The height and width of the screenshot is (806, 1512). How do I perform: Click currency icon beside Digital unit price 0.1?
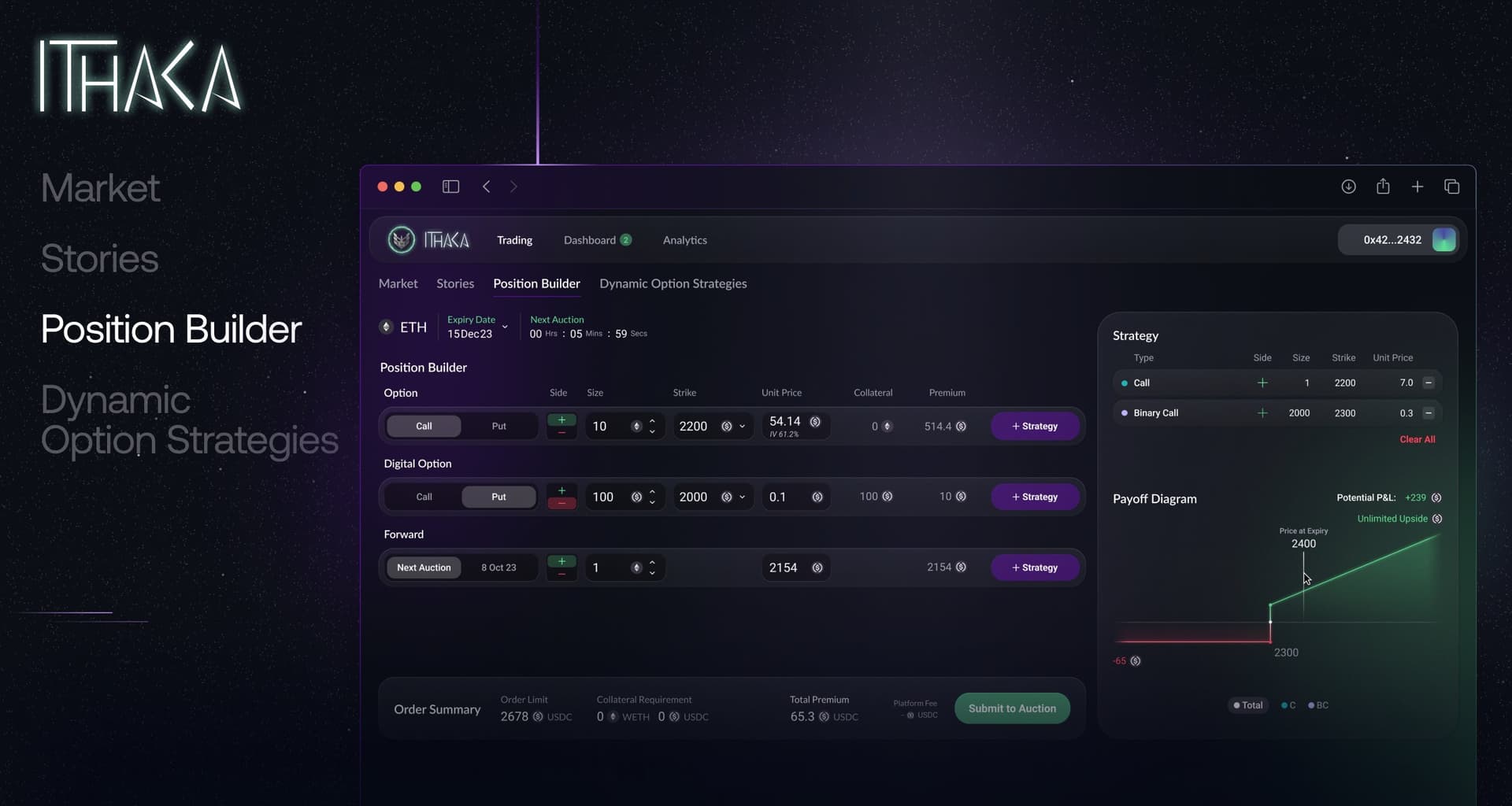pos(817,497)
